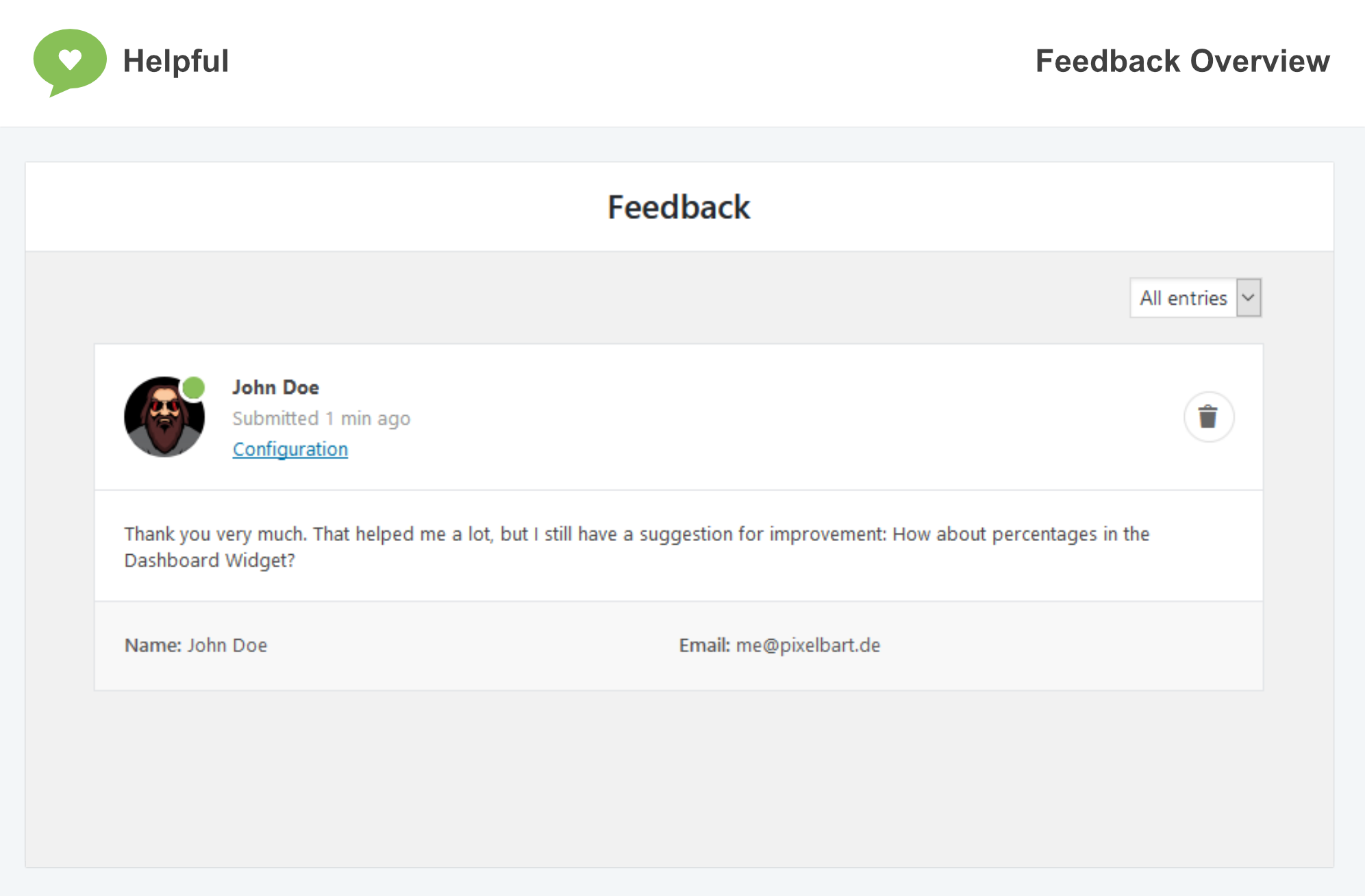
Task: Click the Name label in footer
Action: 153,645
